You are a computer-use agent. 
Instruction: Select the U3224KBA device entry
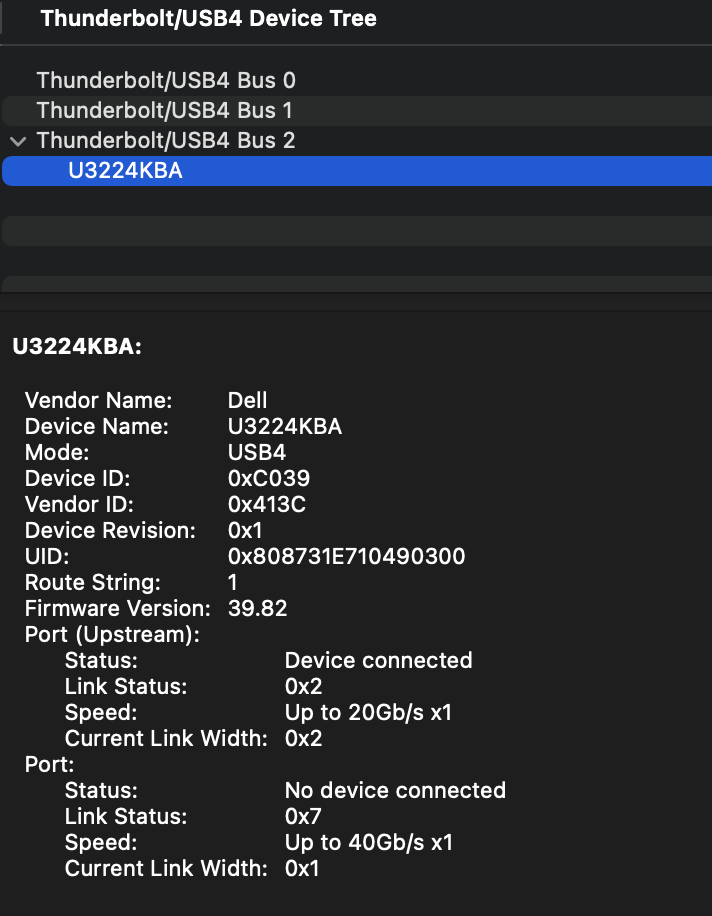pos(357,171)
